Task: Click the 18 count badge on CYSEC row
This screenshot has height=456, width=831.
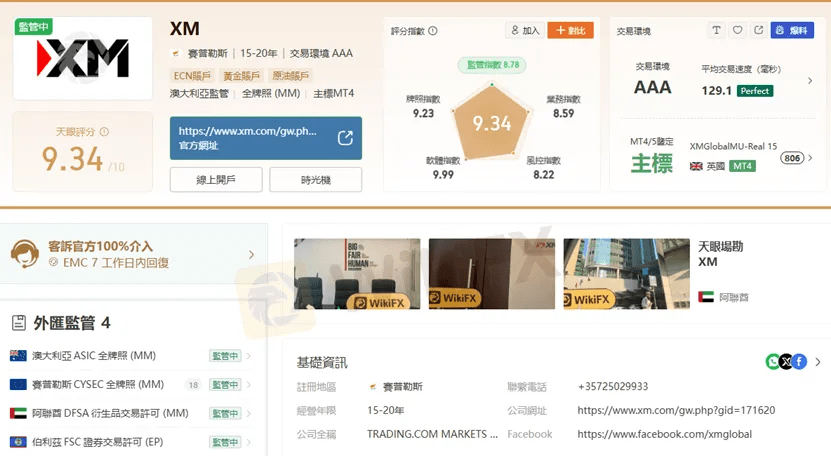Action: [193, 385]
